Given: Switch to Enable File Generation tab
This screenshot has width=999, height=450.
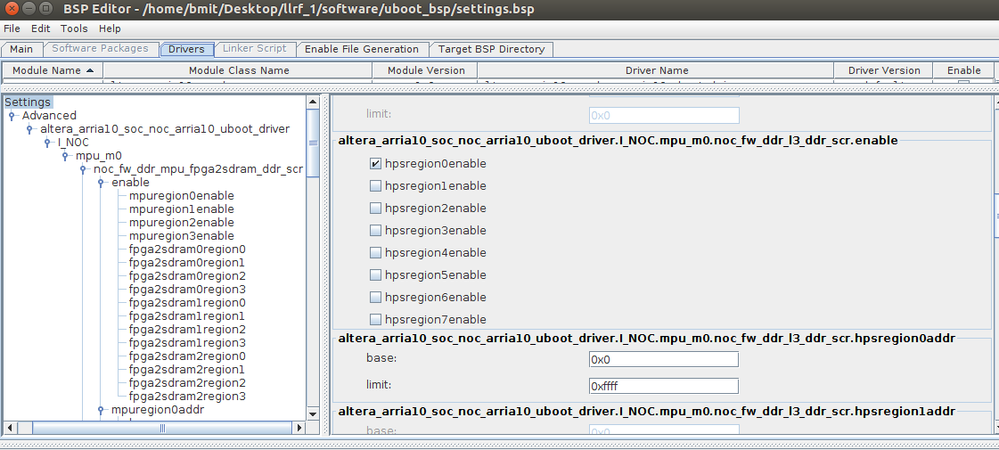Looking at the screenshot, I should pyautogui.click(x=362, y=49).
